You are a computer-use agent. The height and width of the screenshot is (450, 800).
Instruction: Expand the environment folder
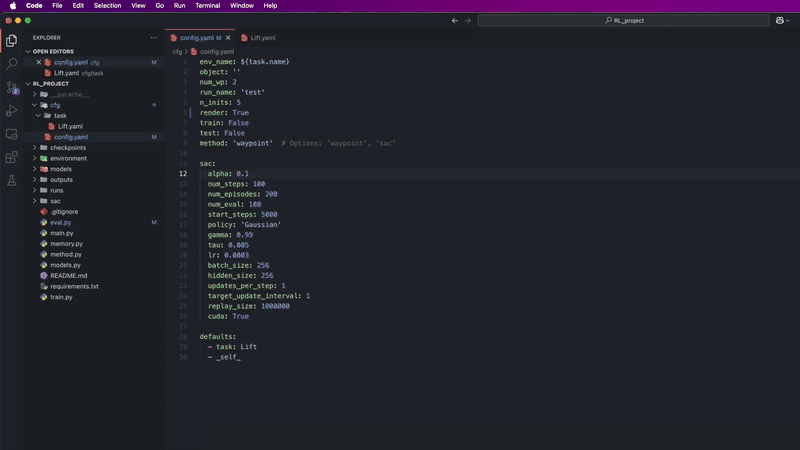pos(68,159)
